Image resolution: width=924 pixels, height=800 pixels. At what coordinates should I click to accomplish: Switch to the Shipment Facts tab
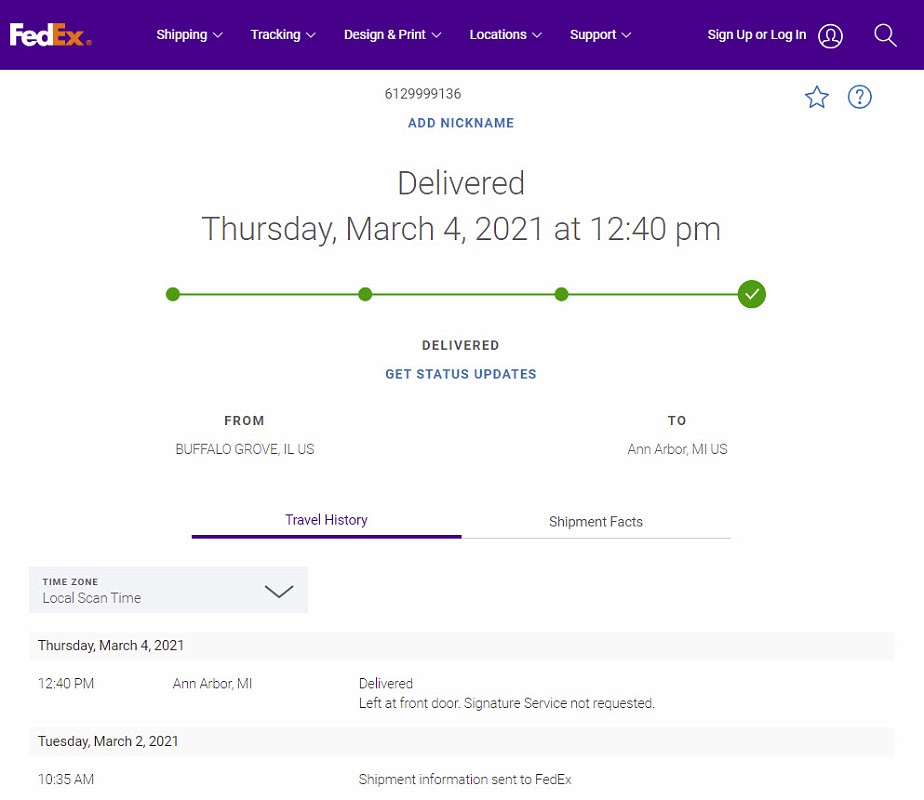coord(596,521)
